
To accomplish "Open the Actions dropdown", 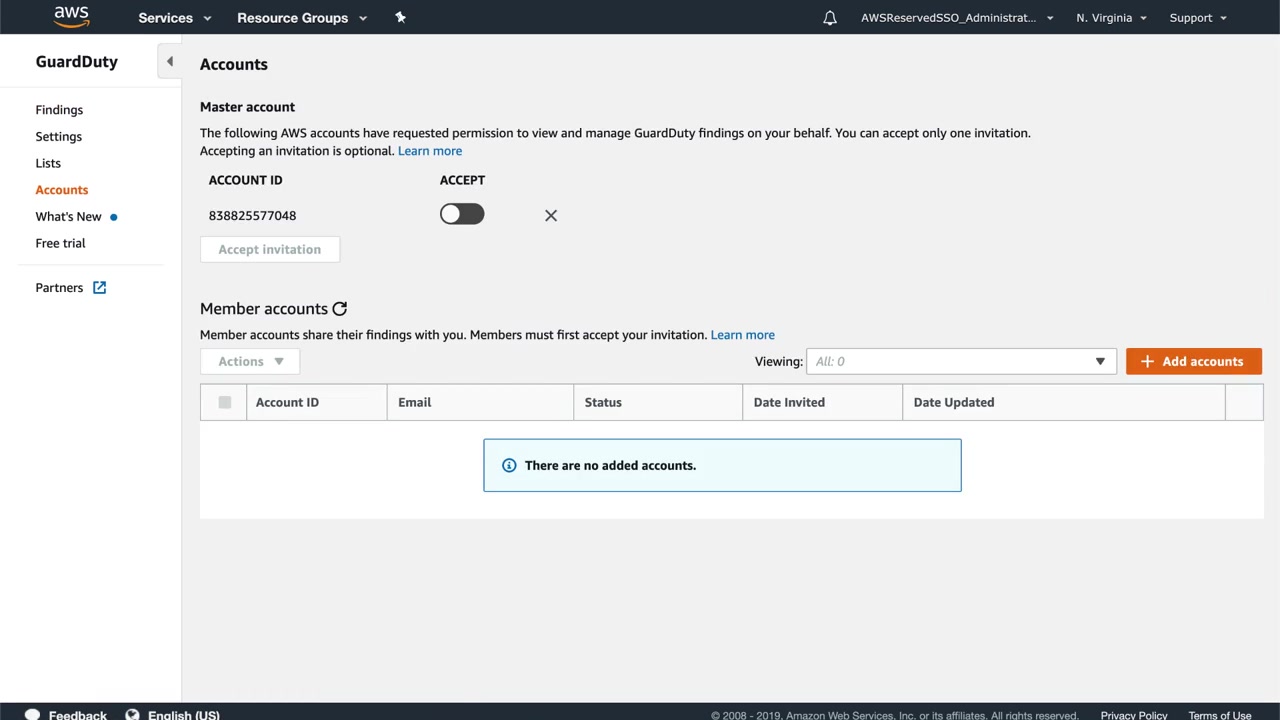I will click(x=250, y=361).
